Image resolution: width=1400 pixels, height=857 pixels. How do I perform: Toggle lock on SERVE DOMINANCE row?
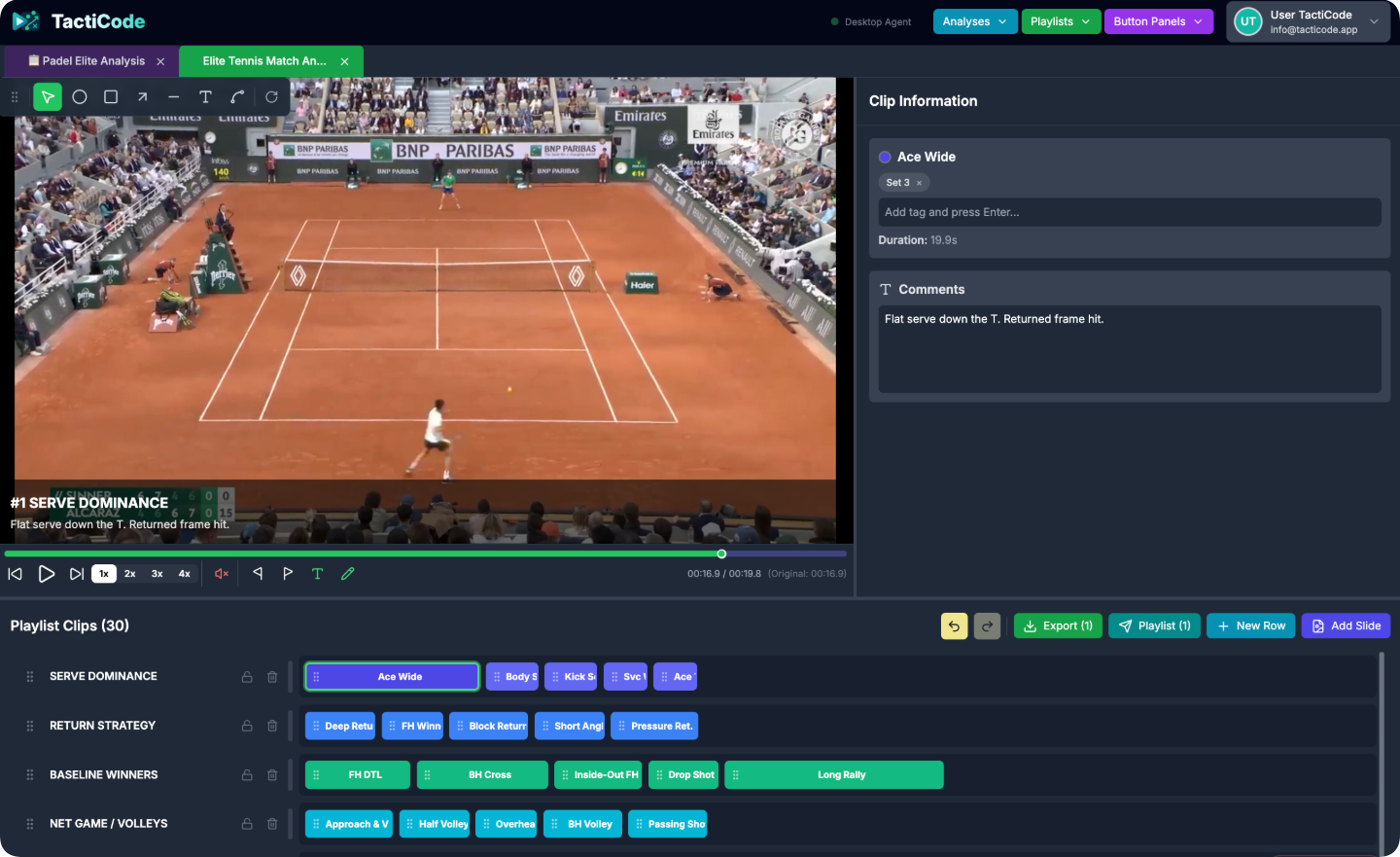[247, 677]
